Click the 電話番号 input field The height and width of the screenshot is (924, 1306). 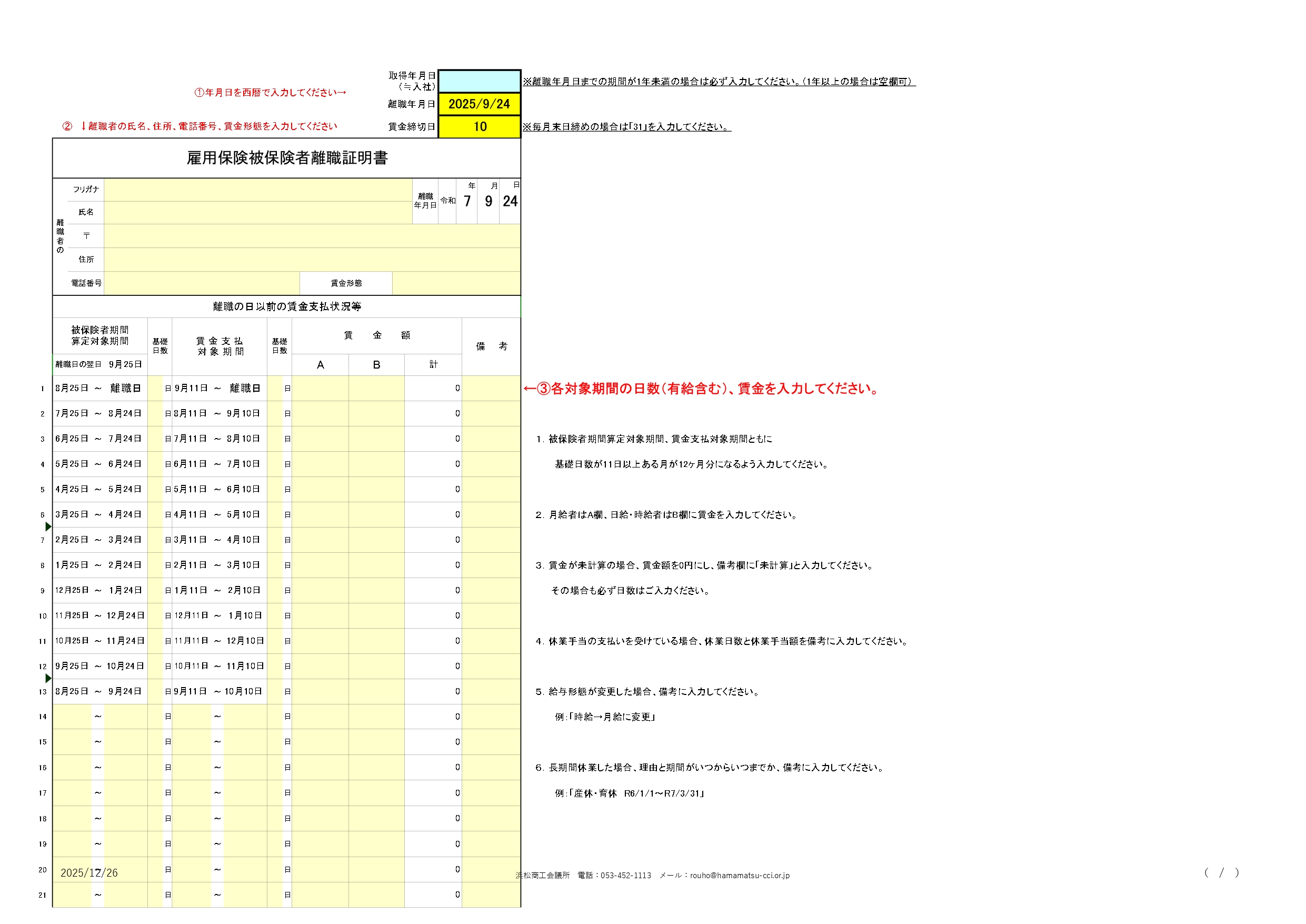(202, 283)
